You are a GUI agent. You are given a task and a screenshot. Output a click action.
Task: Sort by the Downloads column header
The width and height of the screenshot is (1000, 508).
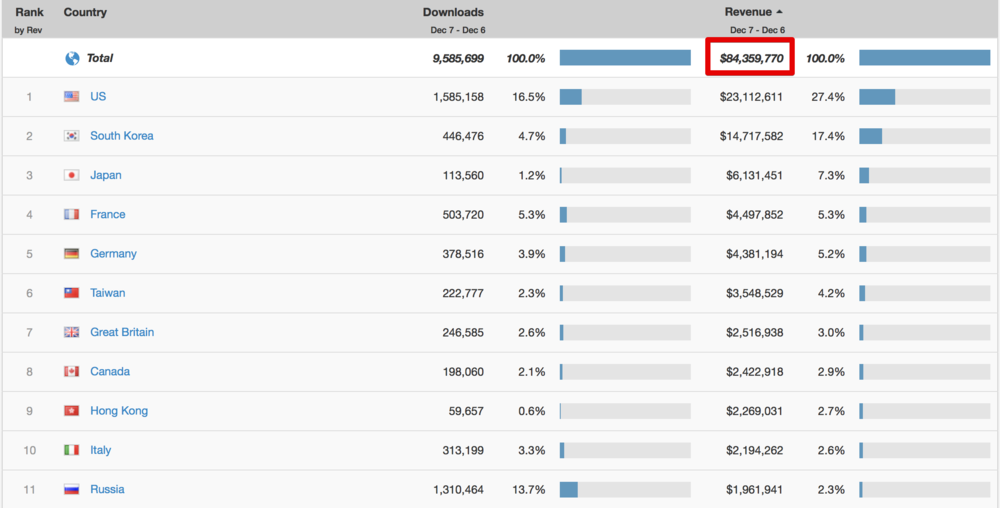pos(453,12)
